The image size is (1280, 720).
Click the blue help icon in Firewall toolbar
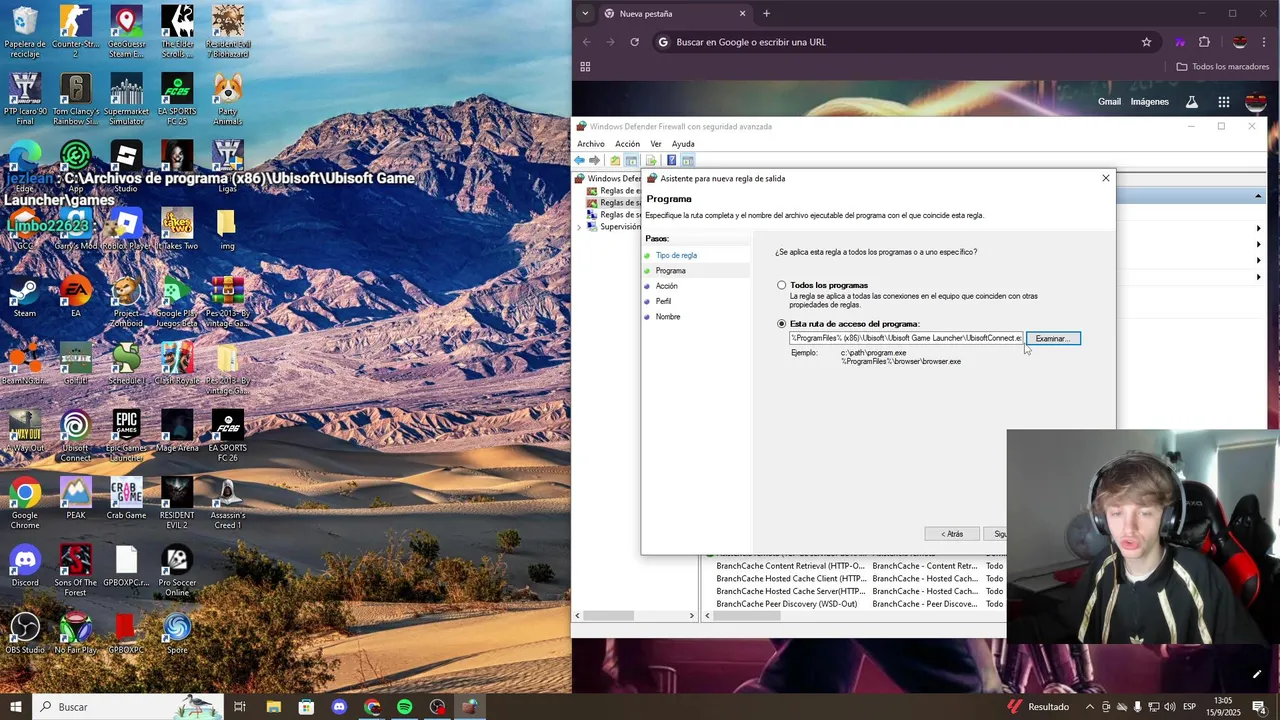point(671,160)
